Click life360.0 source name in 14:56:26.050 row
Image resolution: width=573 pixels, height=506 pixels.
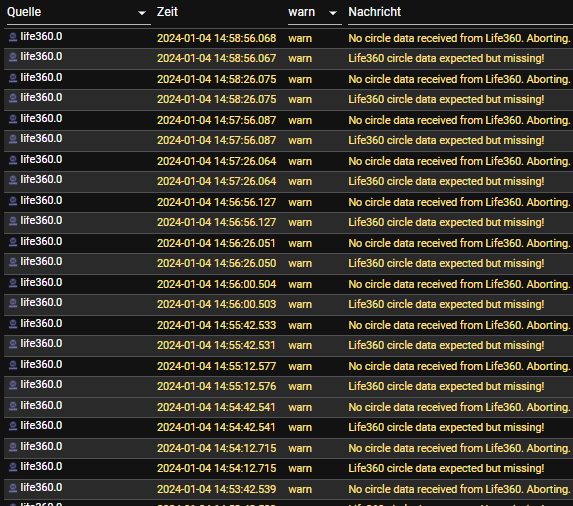[41, 262]
